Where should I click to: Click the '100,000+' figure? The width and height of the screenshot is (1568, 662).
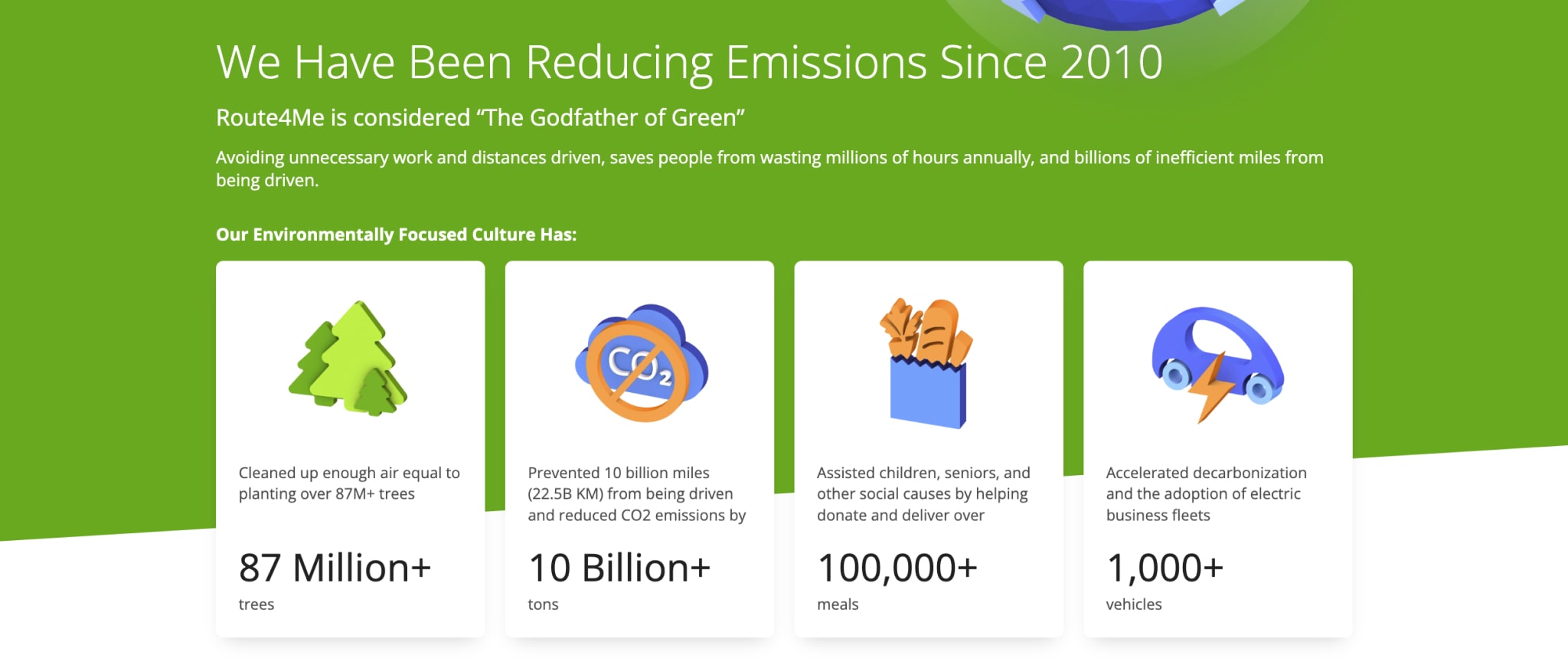[897, 568]
